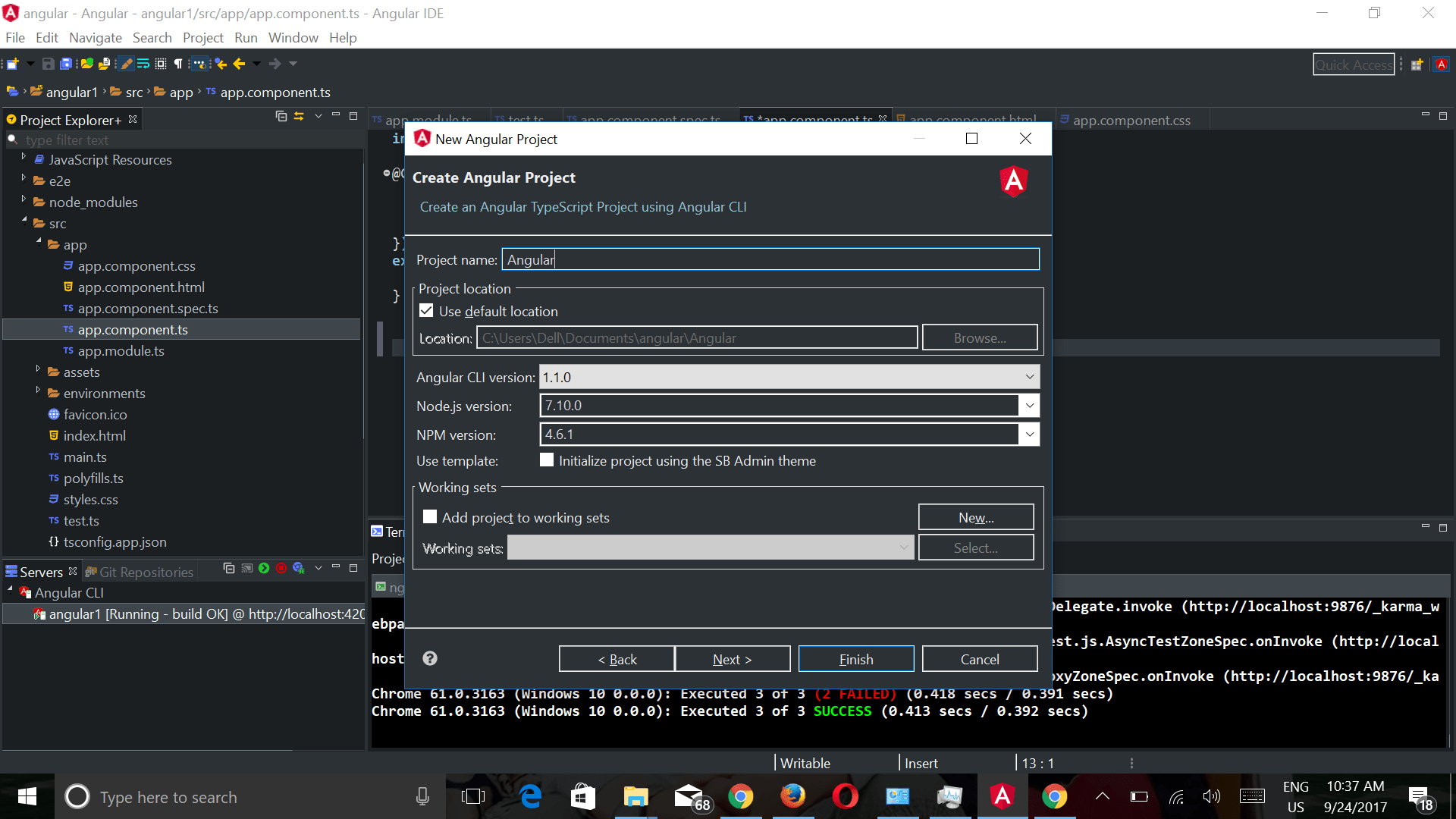Click inside the Project name input field

click(770, 259)
